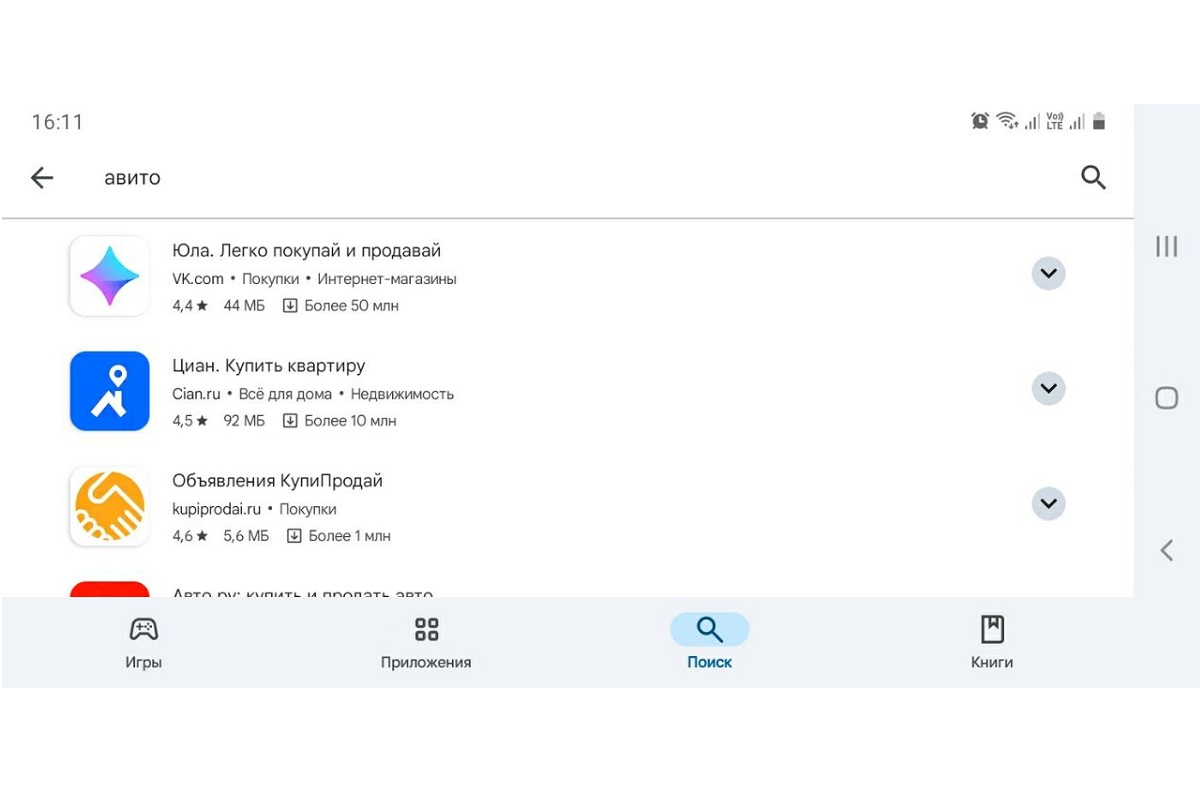Click Cian.ru developer text

click(196, 394)
